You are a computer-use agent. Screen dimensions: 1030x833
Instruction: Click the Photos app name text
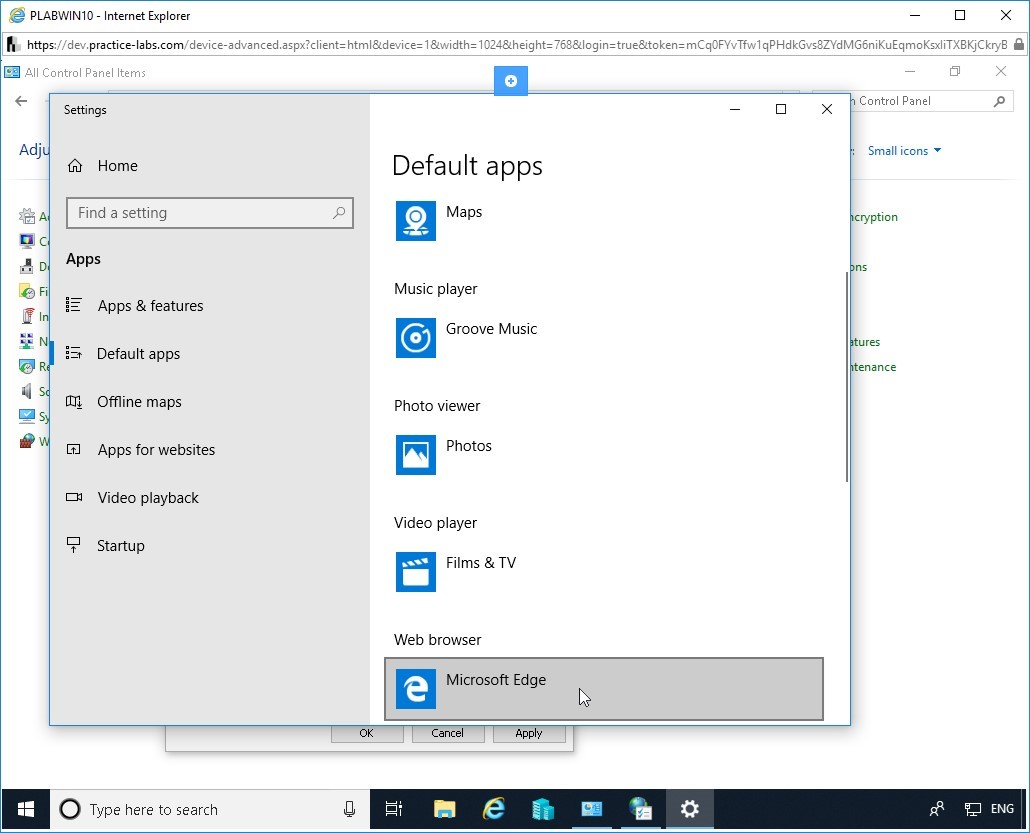point(468,446)
